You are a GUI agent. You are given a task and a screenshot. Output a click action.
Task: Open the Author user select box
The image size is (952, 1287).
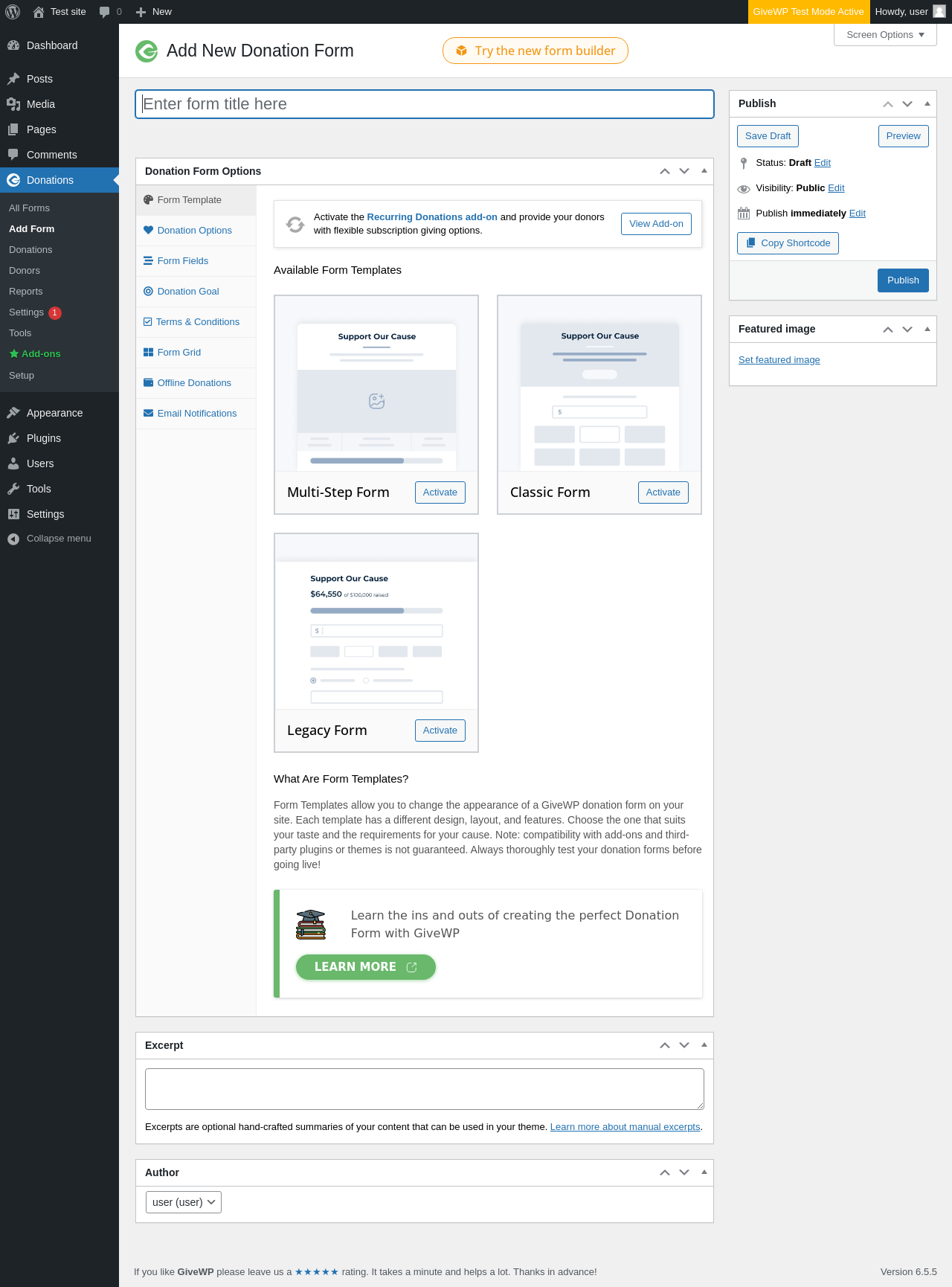pos(184,1202)
